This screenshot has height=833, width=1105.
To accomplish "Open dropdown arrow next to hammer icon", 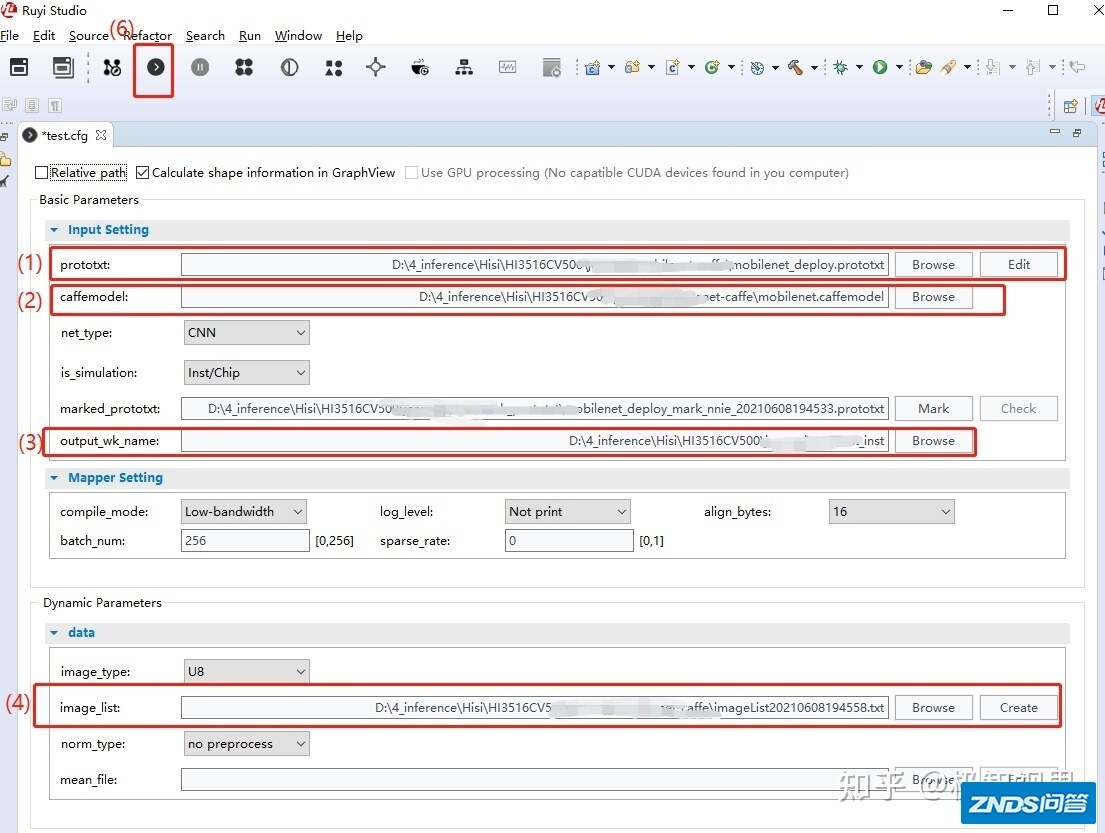I will click(x=814, y=68).
